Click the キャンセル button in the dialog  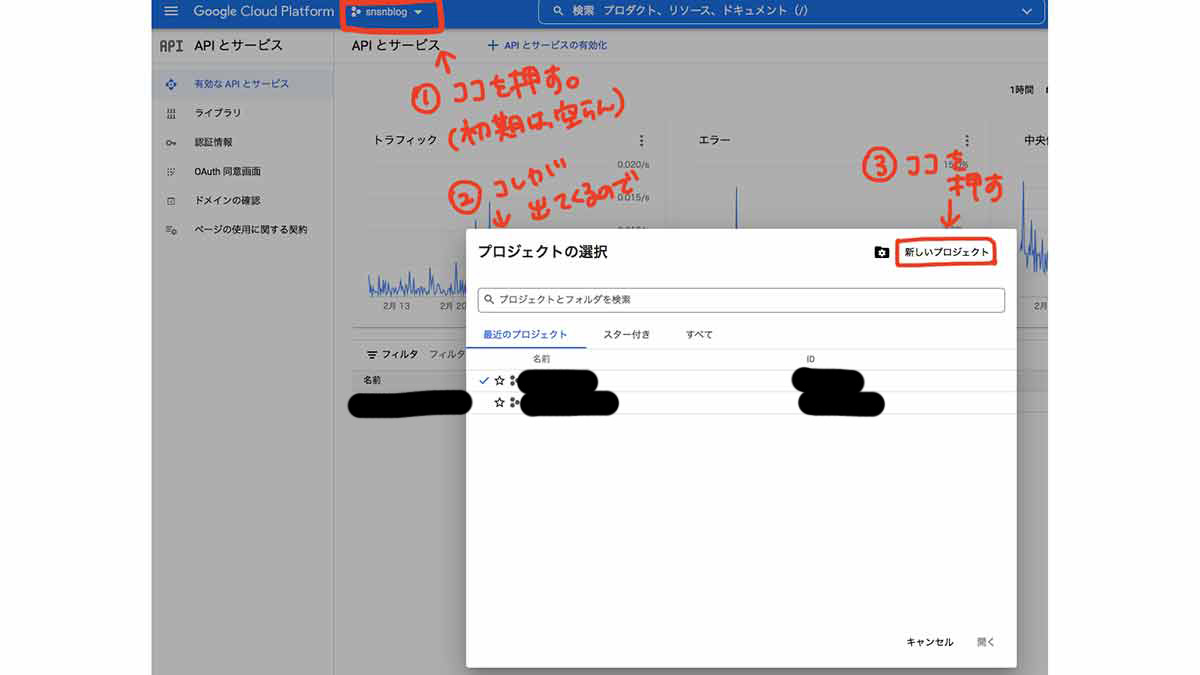928,642
